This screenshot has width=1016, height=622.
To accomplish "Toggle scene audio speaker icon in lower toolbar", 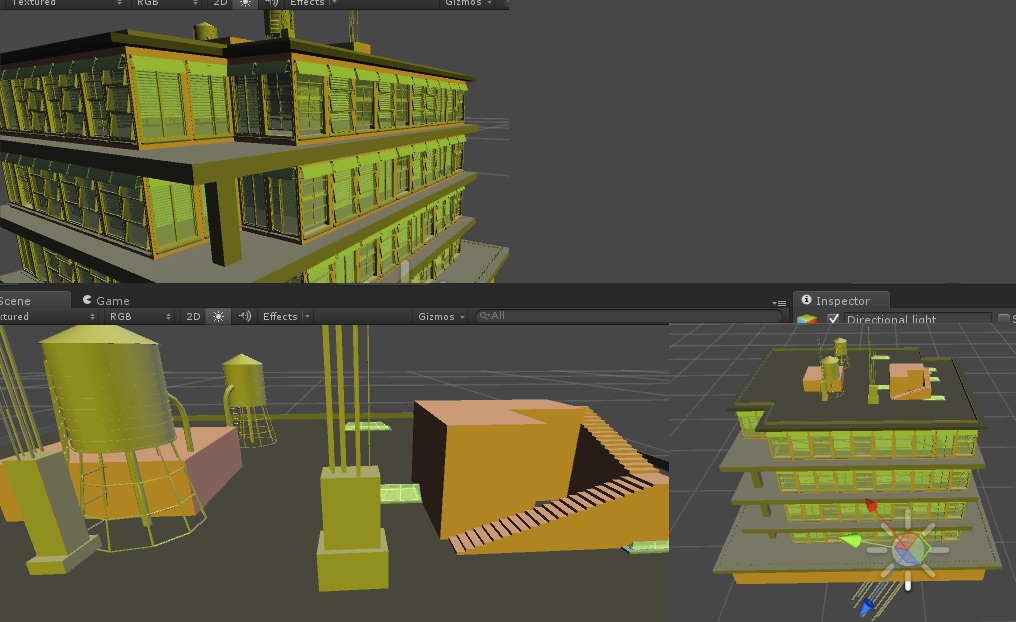I will tap(244, 316).
